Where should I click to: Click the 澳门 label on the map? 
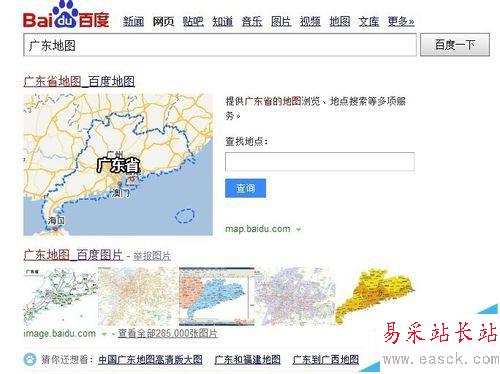(120, 193)
